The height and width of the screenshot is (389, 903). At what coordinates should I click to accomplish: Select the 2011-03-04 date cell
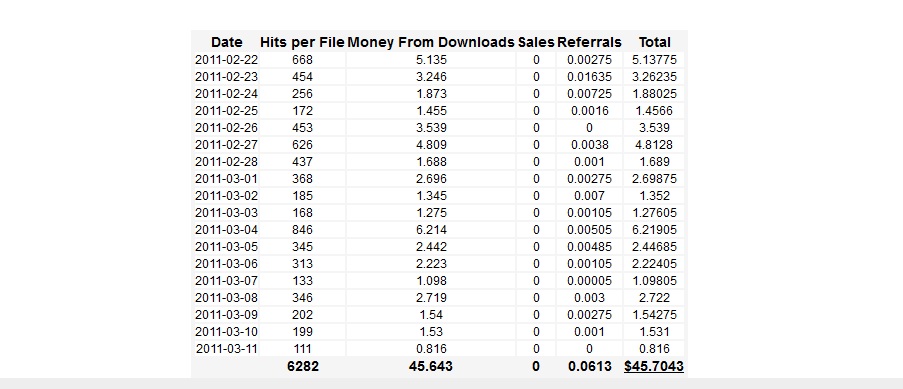point(226,230)
